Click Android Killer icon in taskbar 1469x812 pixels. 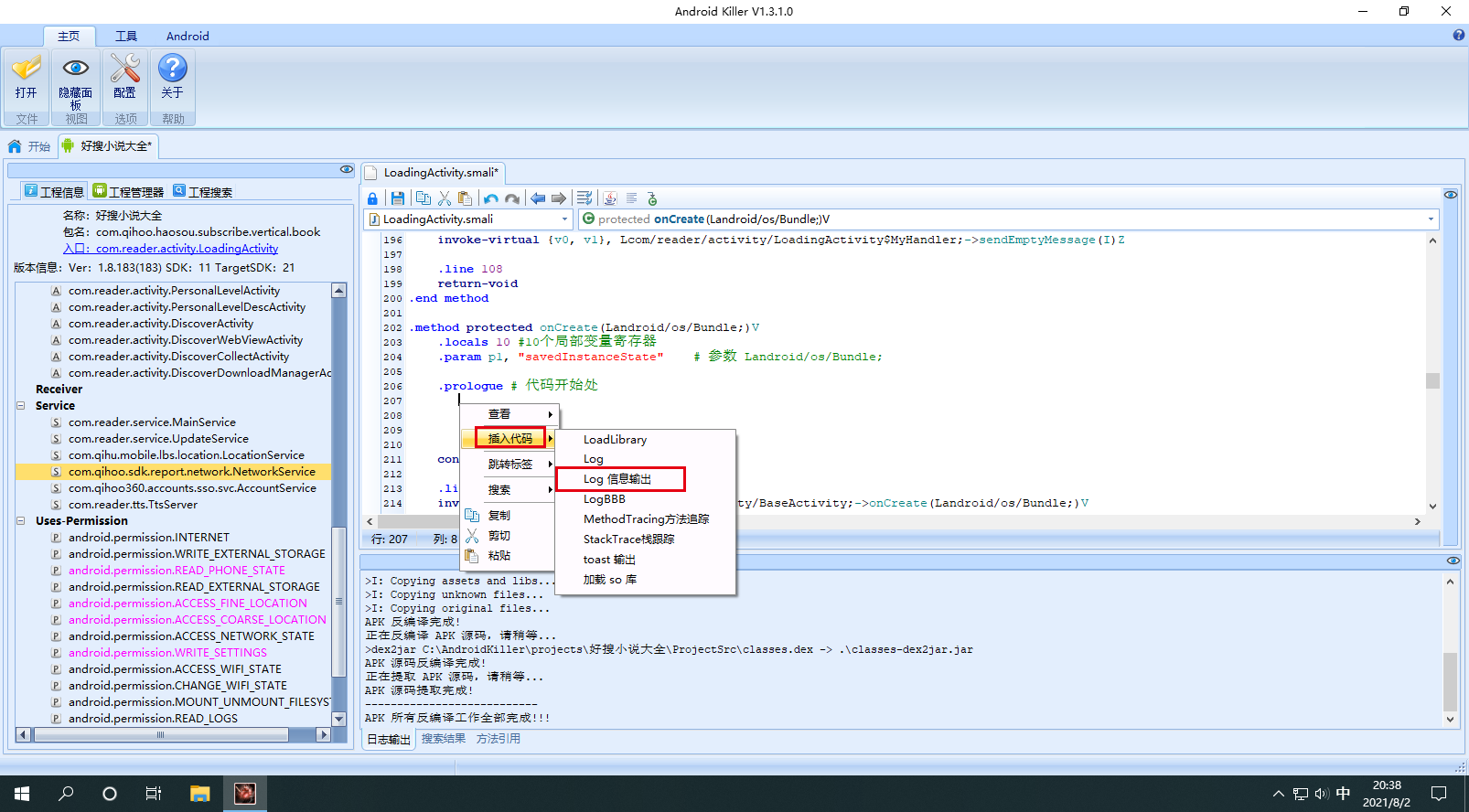coord(245,794)
